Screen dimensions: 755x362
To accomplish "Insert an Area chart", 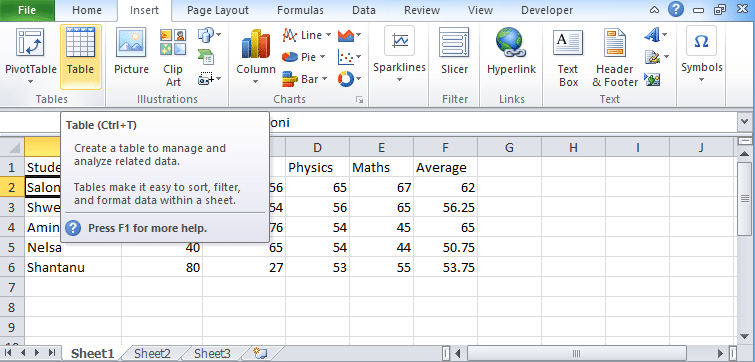I will pos(350,35).
